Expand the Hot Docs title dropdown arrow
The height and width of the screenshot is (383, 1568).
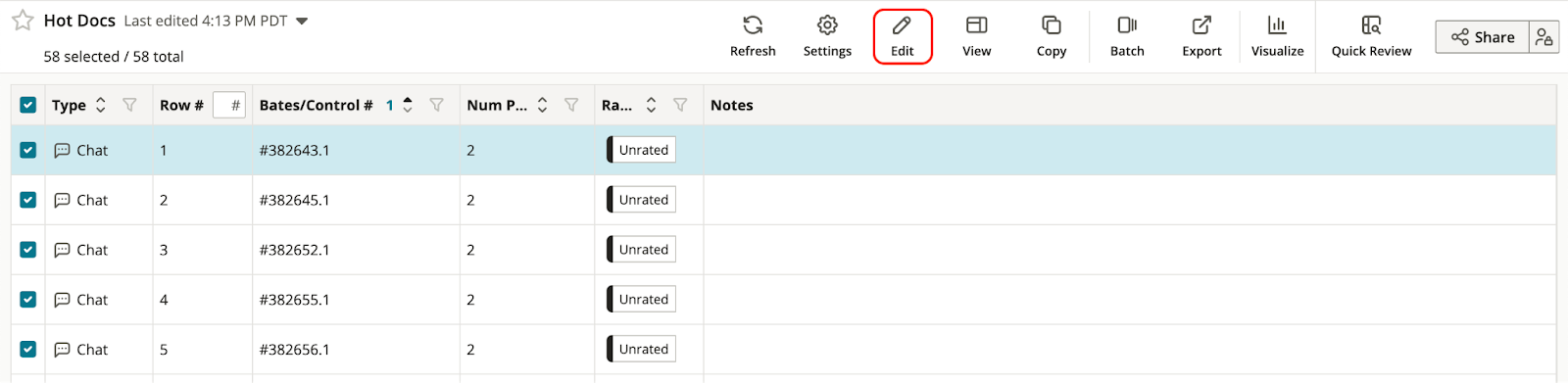302,21
